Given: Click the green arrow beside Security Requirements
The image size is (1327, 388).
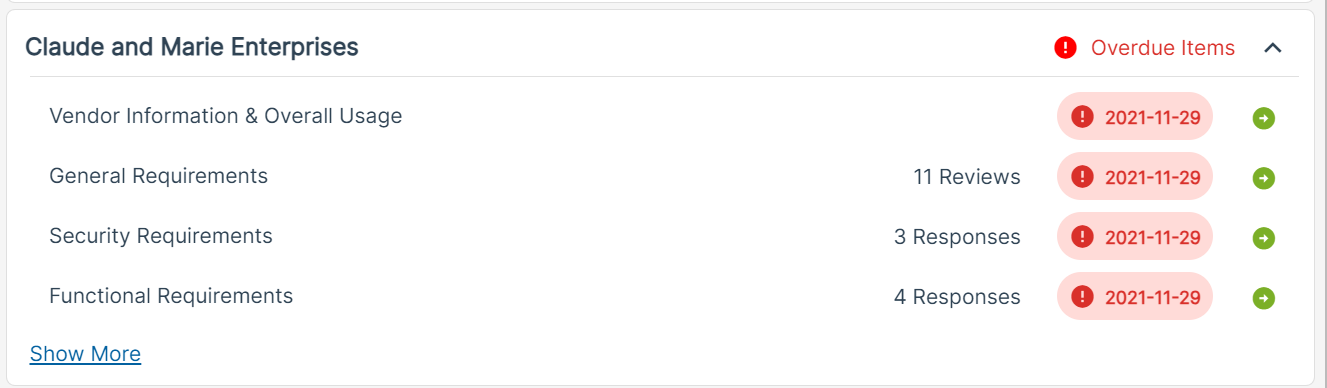Looking at the screenshot, I should point(1264,239).
